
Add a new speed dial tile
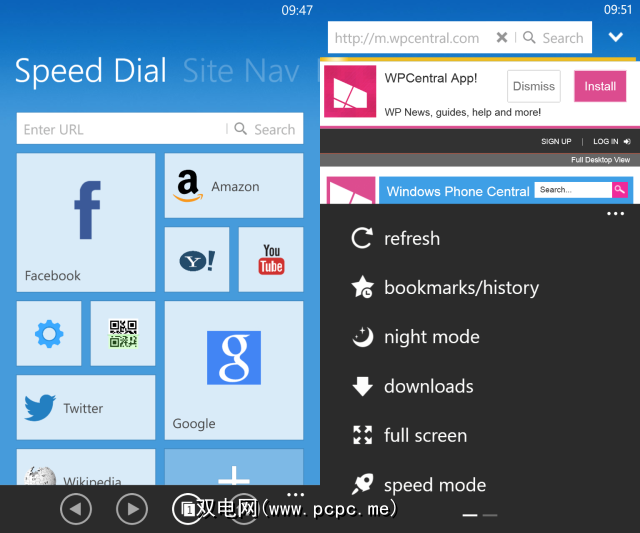click(x=234, y=467)
